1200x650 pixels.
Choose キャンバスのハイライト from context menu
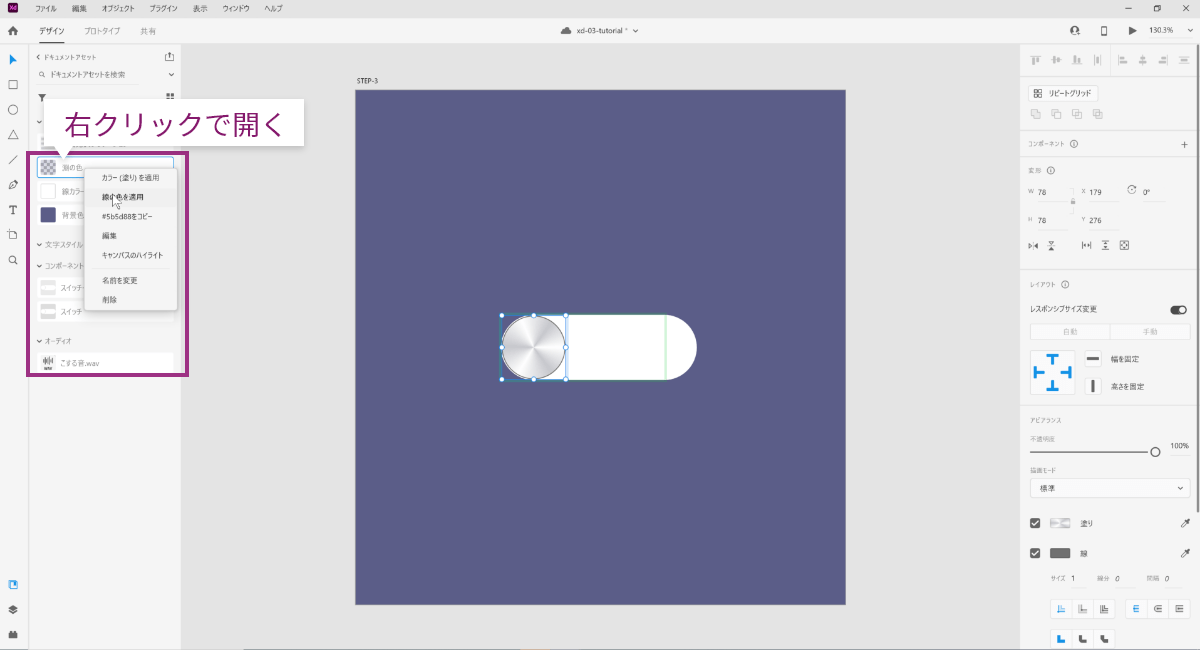131,255
